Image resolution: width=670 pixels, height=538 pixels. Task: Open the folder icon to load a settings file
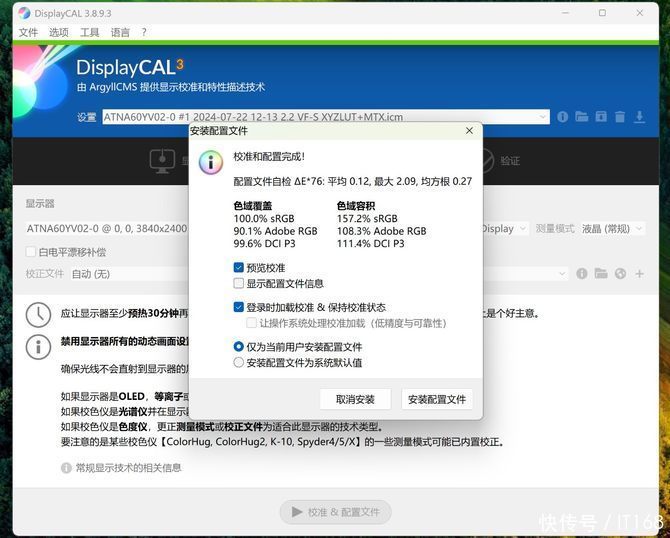[581, 117]
